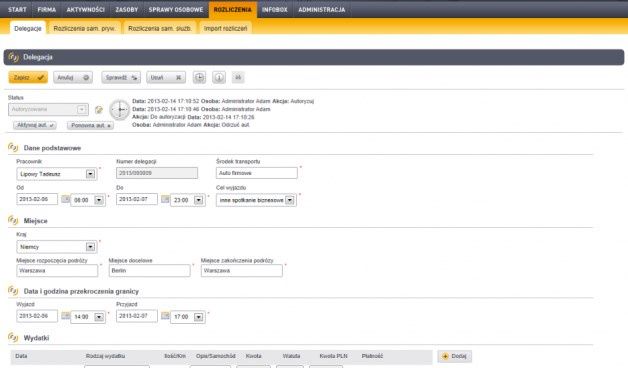Click the Wyjazd date field
The width and height of the screenshot is (628, 368).
coord(37,316)
